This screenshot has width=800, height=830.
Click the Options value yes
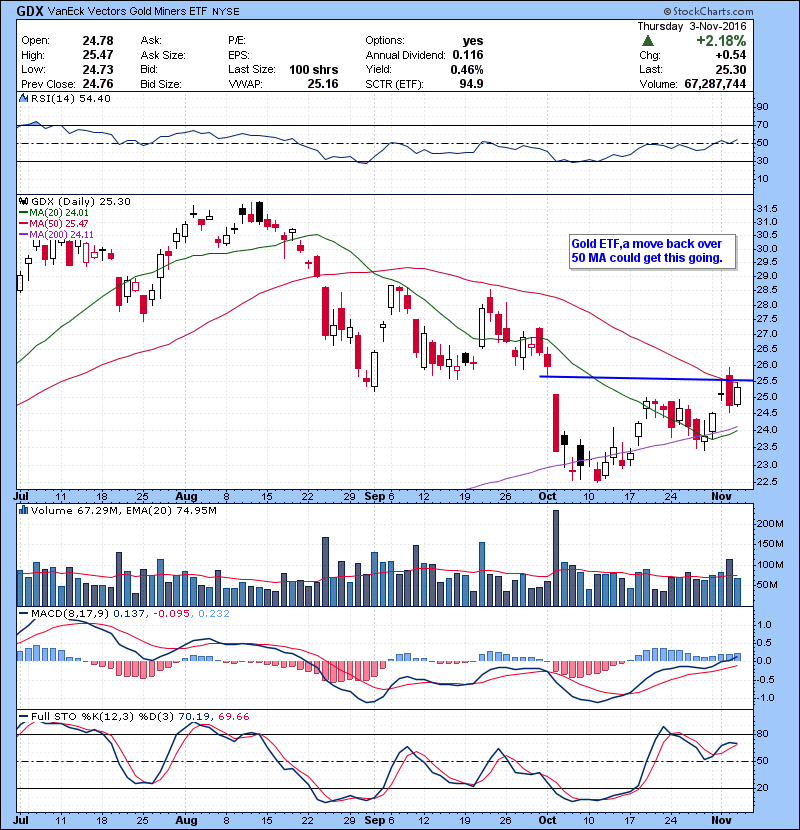click(x=473, y=41)
